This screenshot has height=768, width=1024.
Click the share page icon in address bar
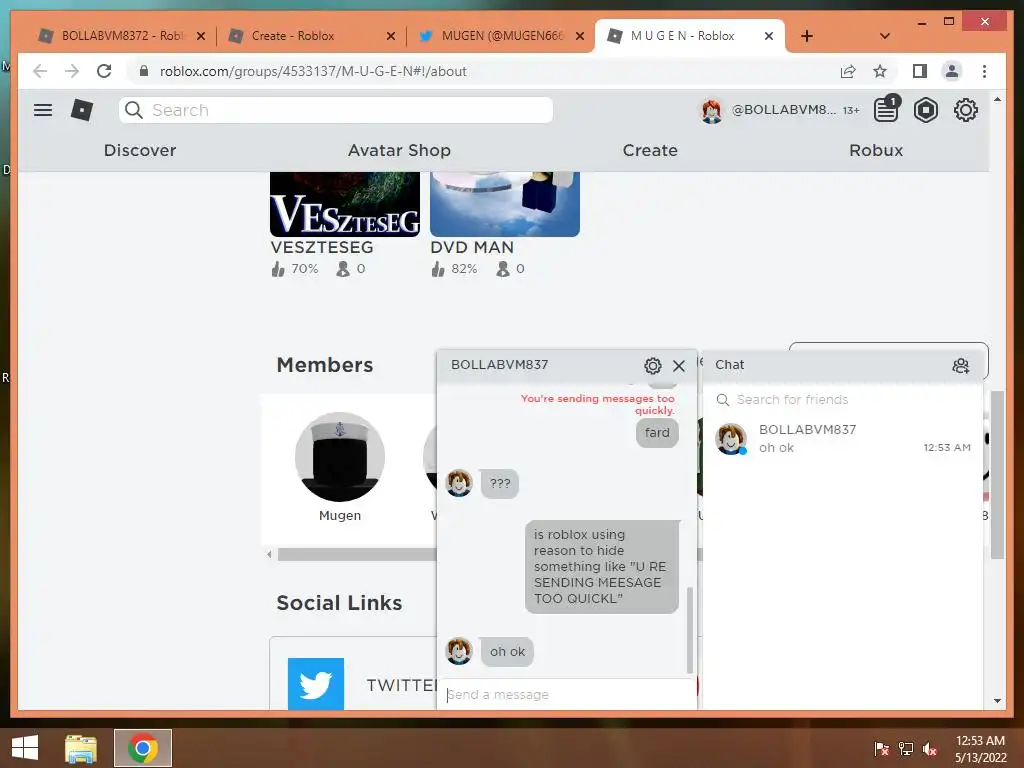point(848,71)
